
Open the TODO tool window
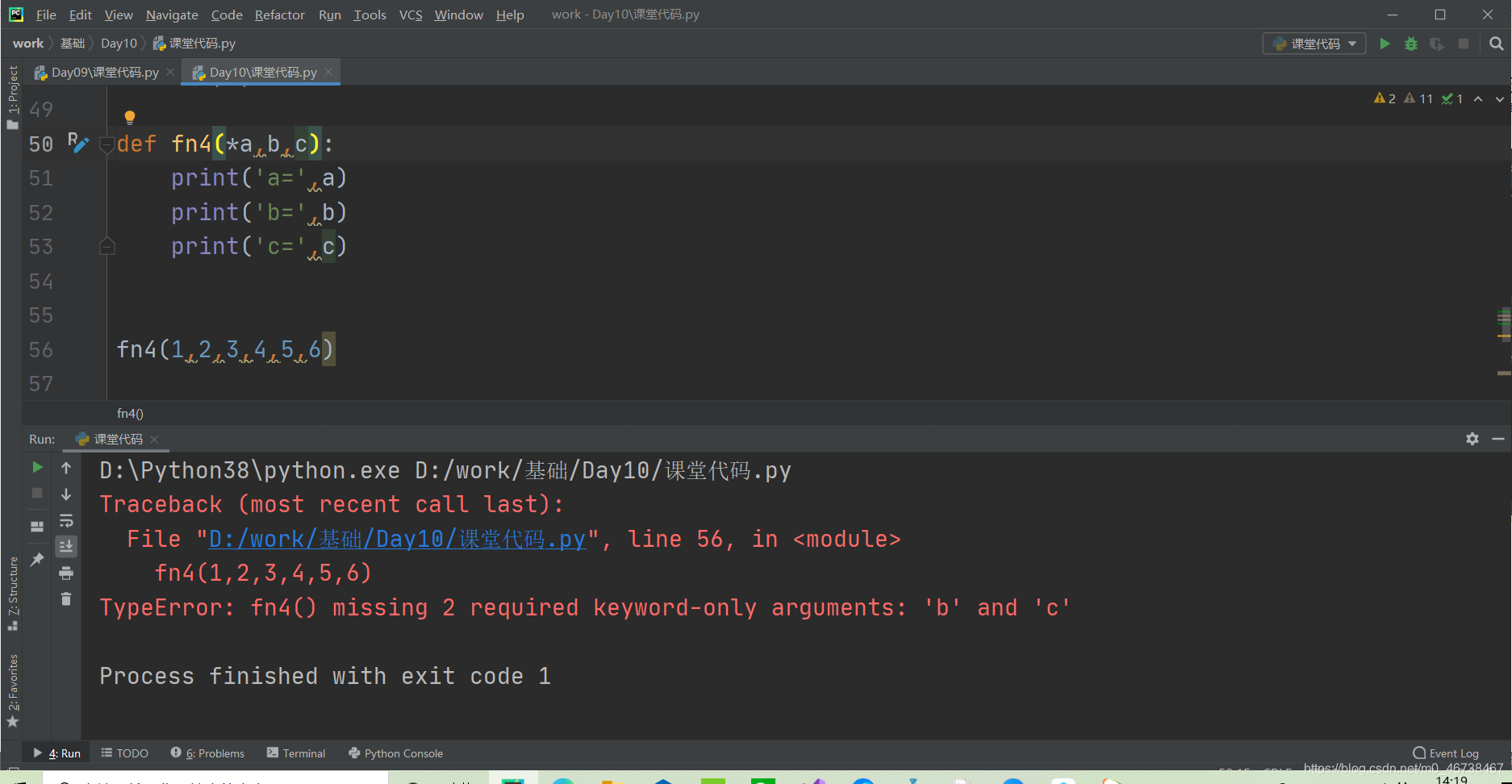tap(124, 753)
